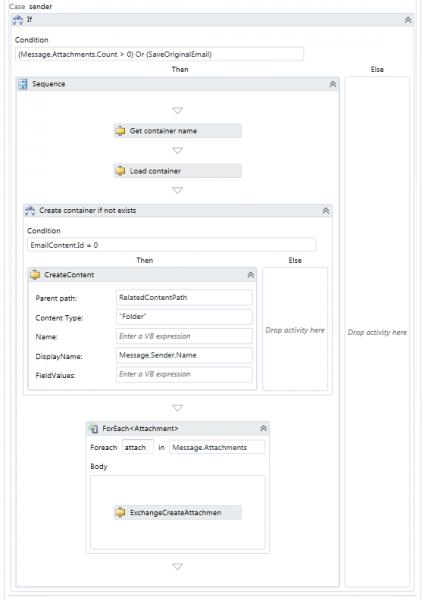This screenshot has width=425, height=600.
Task: Select the Get container name activity
Action: click(177, 131)
